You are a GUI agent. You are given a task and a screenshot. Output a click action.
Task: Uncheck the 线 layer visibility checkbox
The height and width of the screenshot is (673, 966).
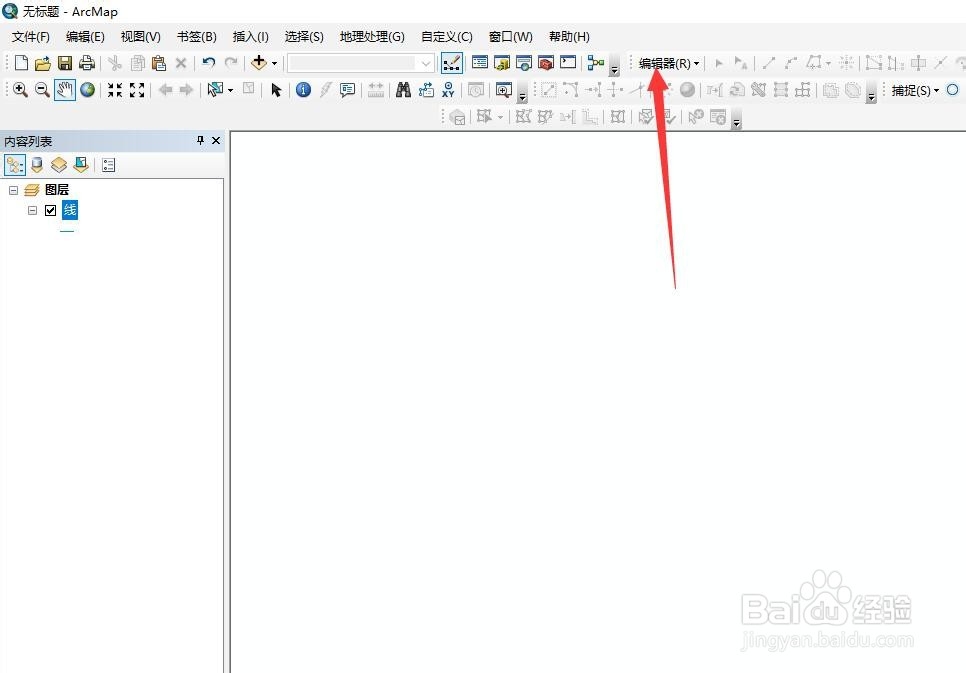click(x=50, y=210)
